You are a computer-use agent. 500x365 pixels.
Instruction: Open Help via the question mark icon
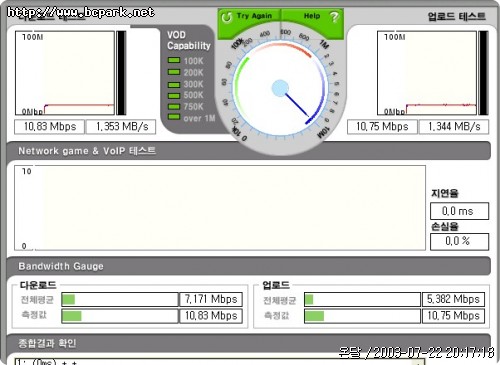click(x=334, y=16)
